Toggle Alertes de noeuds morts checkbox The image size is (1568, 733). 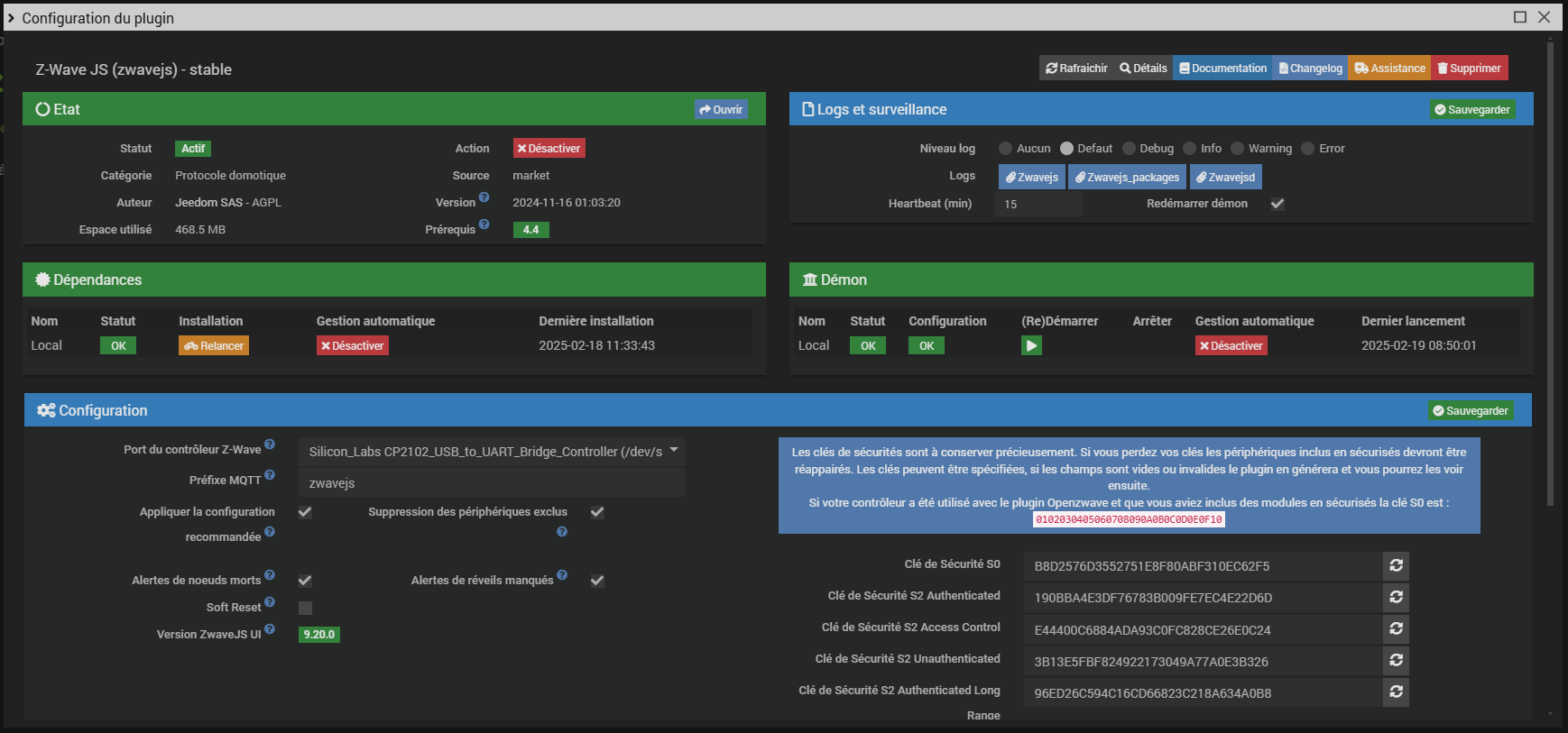[x=305, y=581]
